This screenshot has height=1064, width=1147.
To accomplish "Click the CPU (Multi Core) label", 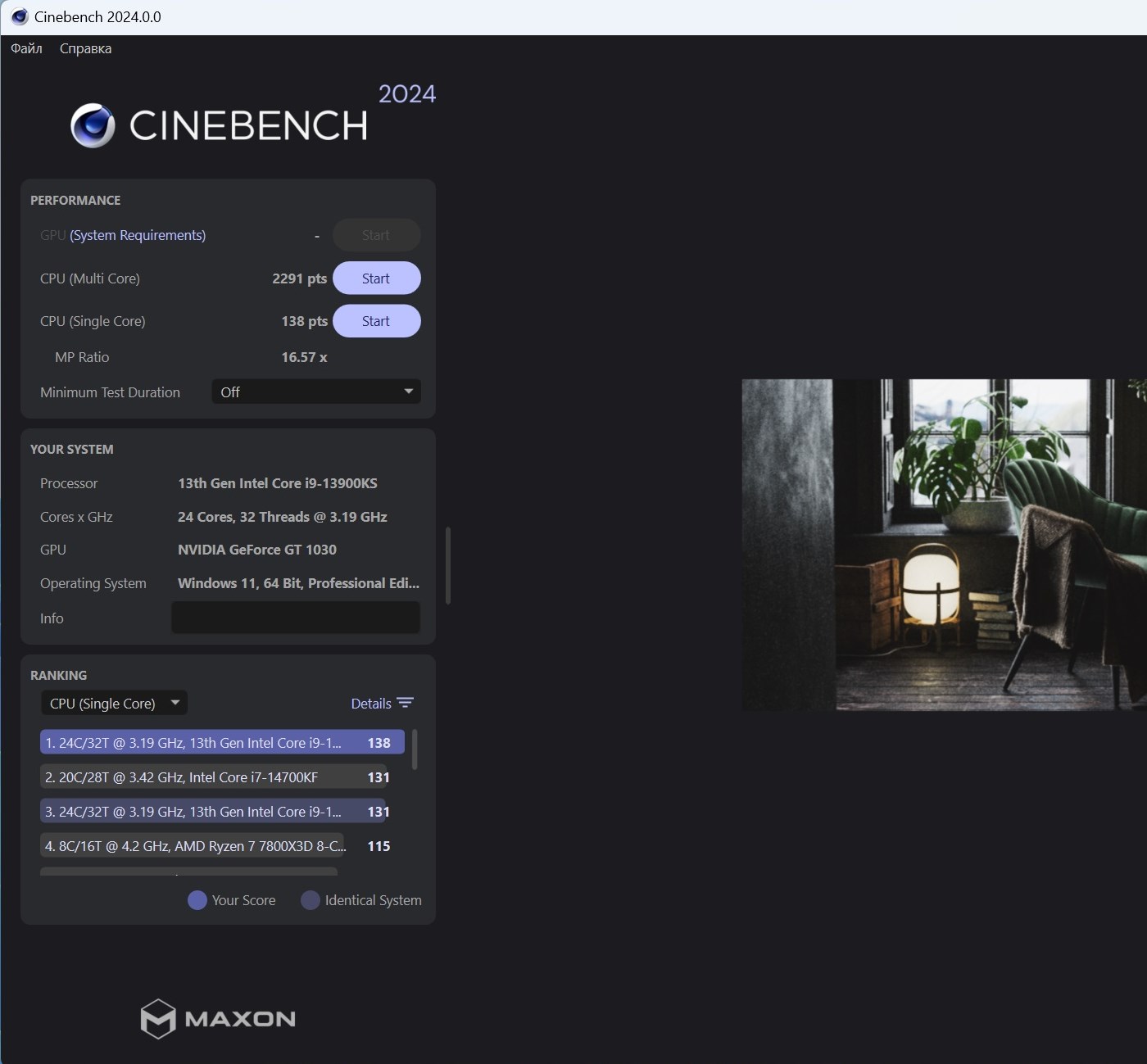I will click(90, 278).
